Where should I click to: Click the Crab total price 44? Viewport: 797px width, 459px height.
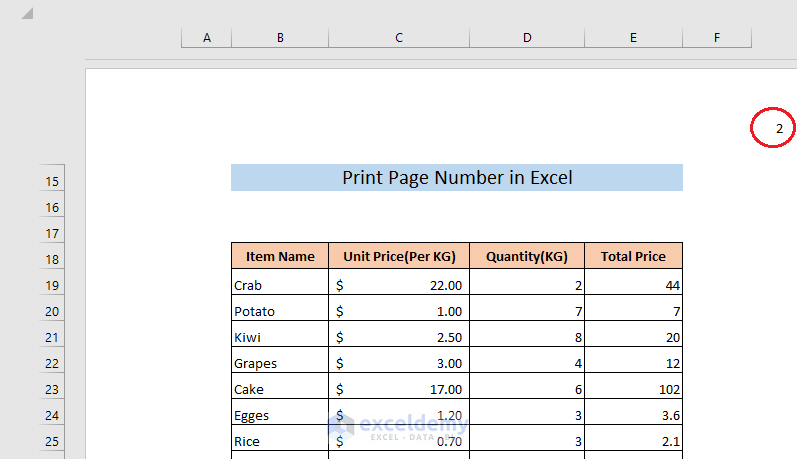pos(633,282)
